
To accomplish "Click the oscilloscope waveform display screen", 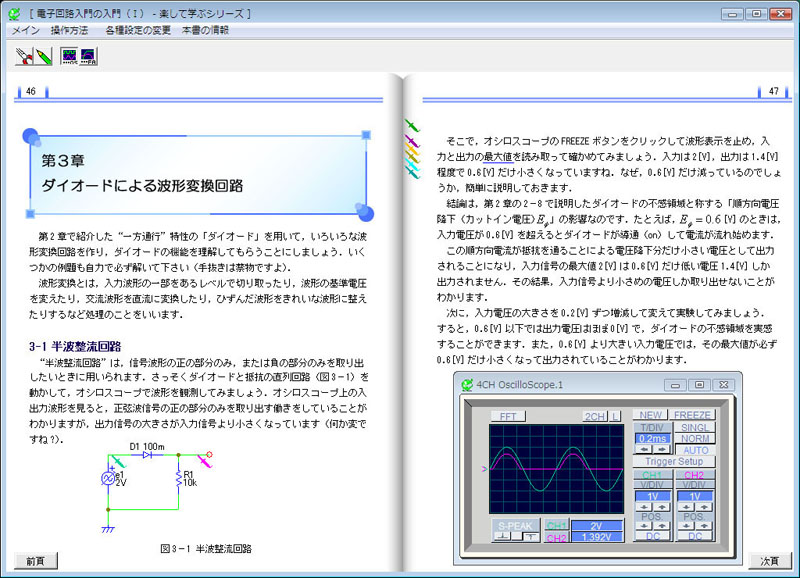I will [556, 469].
